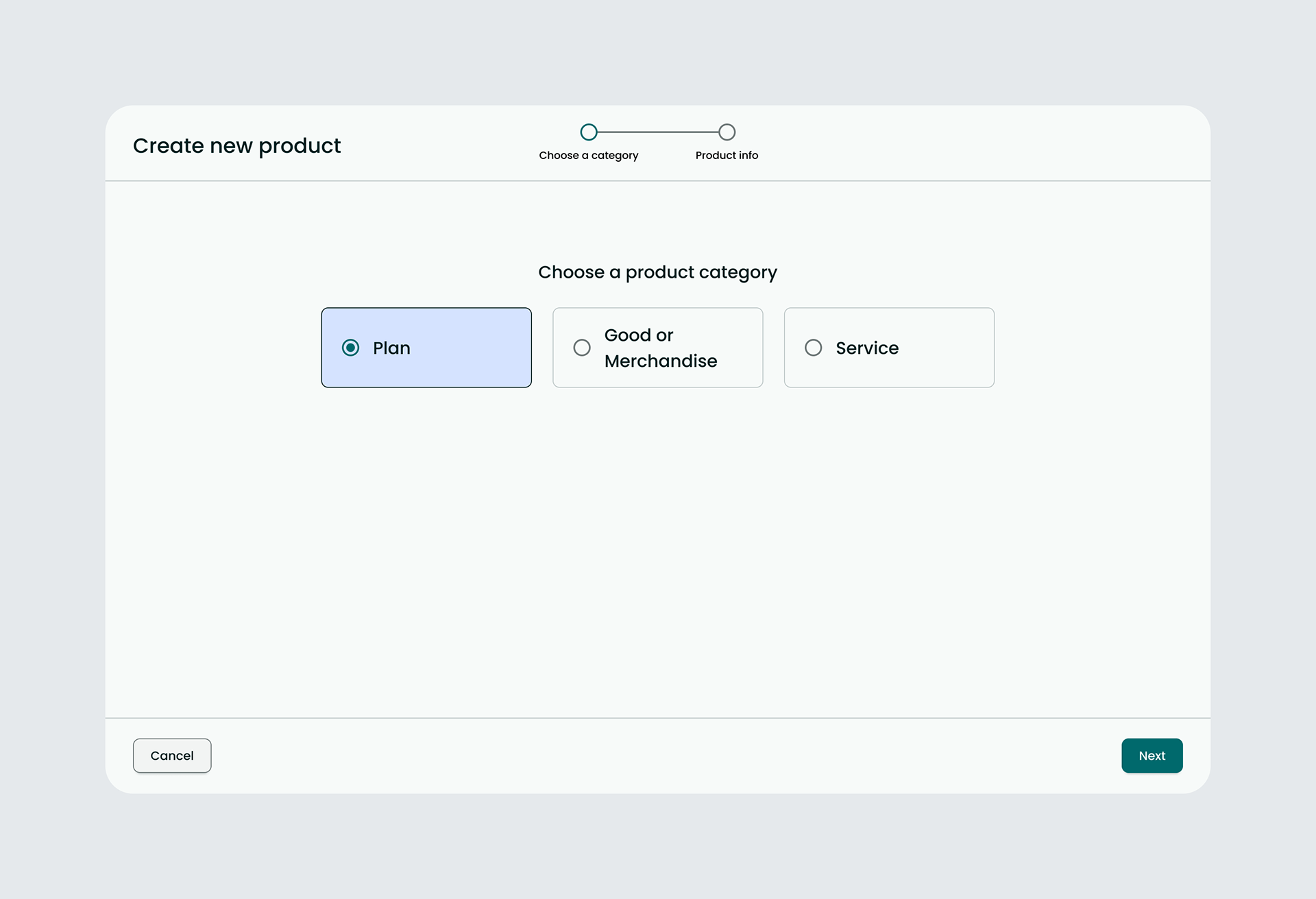Click 'Good or' text on the second card

point(639,335)
